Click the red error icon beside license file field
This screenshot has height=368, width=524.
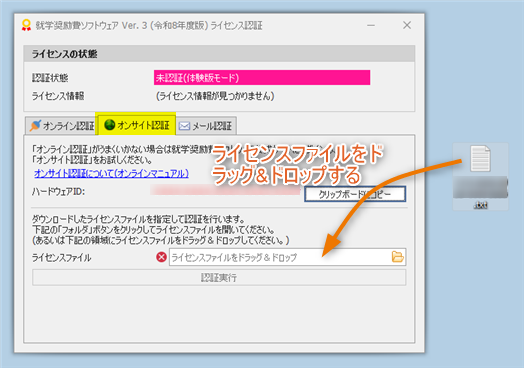tap(161, 257)
